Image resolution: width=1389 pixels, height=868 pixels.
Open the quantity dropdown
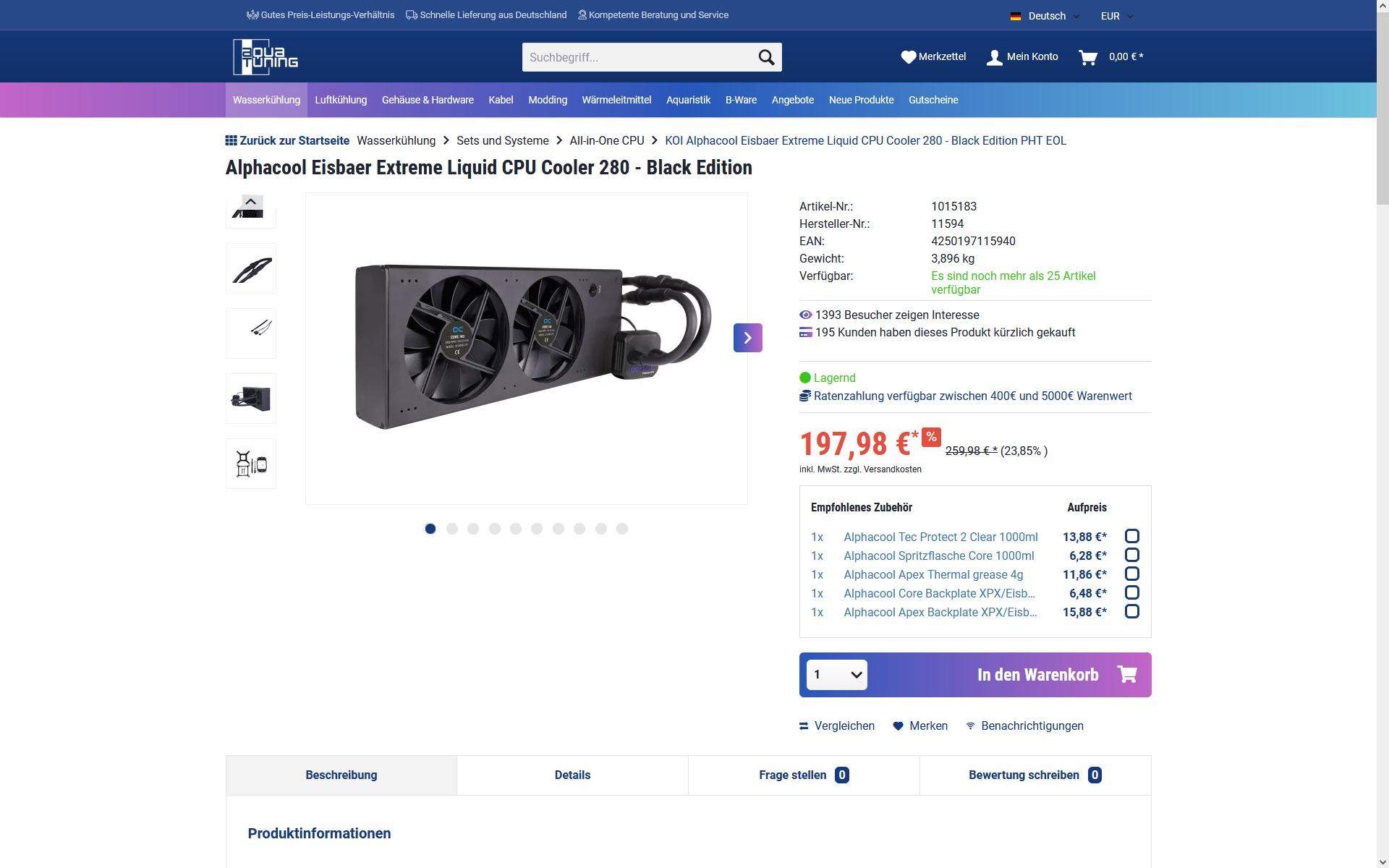[x=837, y=675]
